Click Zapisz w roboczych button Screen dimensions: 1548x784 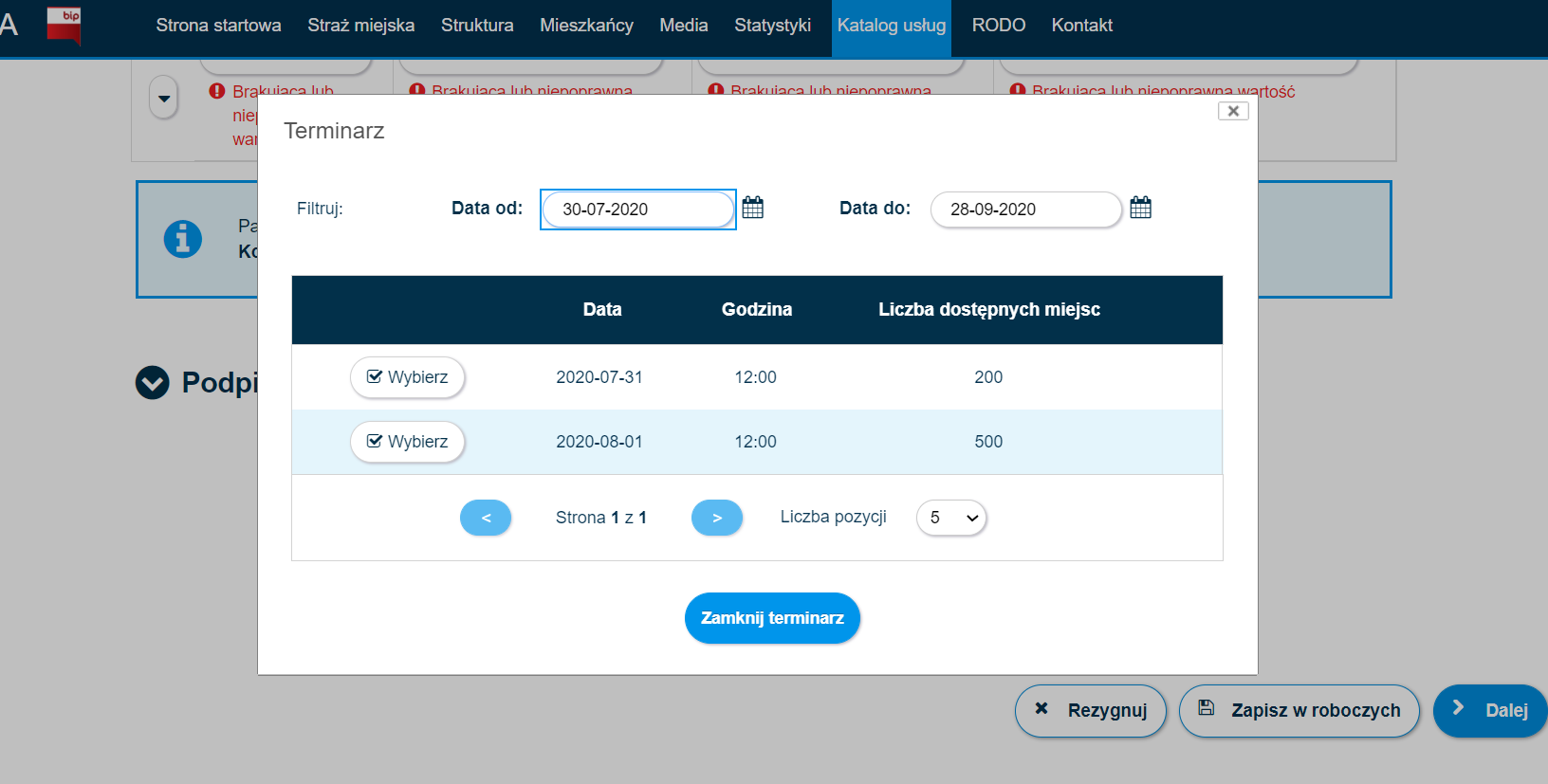click(x=1299, y=711)
